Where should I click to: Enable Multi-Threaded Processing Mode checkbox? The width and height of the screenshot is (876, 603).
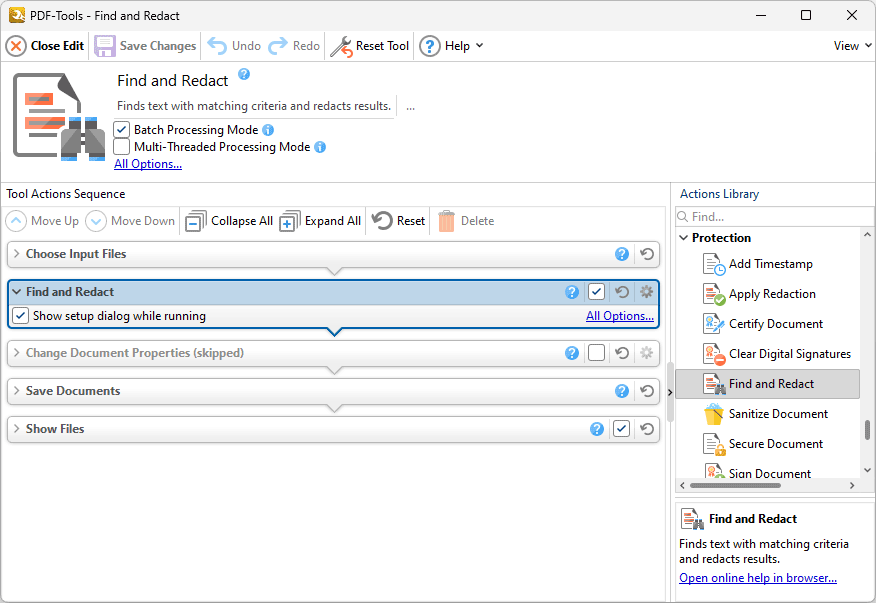(x=121, y=147)
